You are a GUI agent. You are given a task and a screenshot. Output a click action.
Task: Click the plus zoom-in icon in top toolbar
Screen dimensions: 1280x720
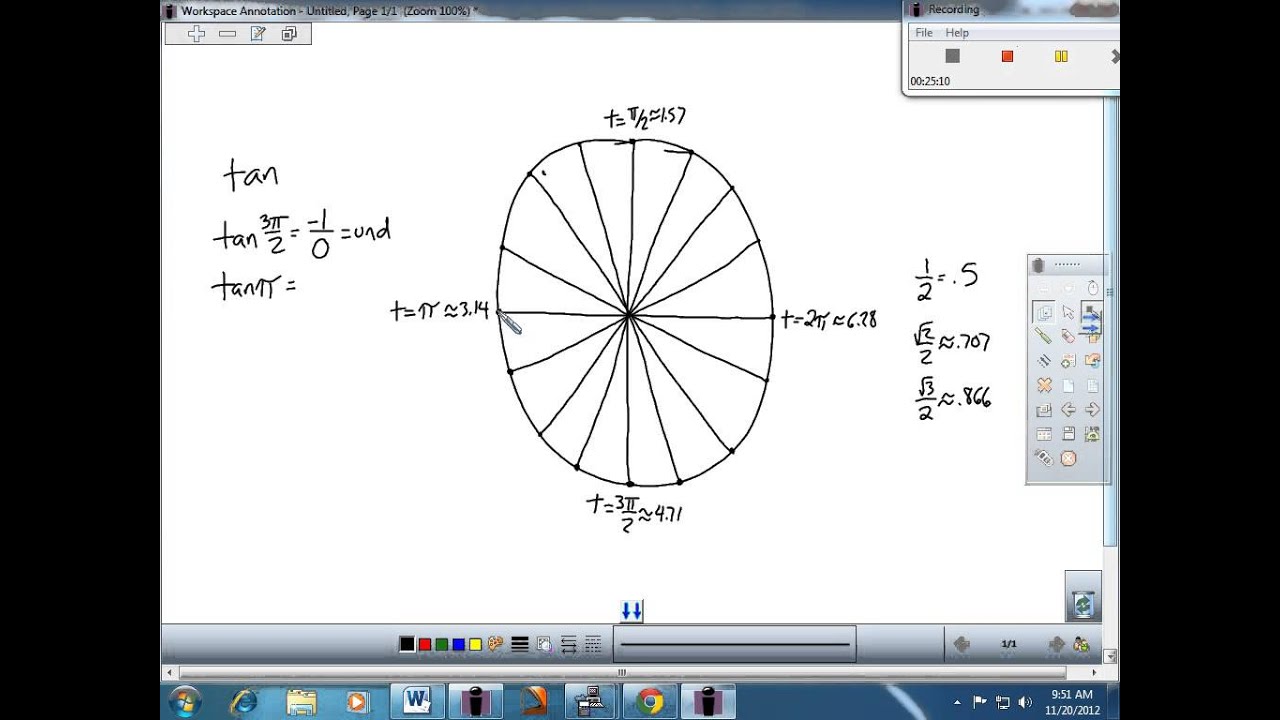click(x=196, y=34)
